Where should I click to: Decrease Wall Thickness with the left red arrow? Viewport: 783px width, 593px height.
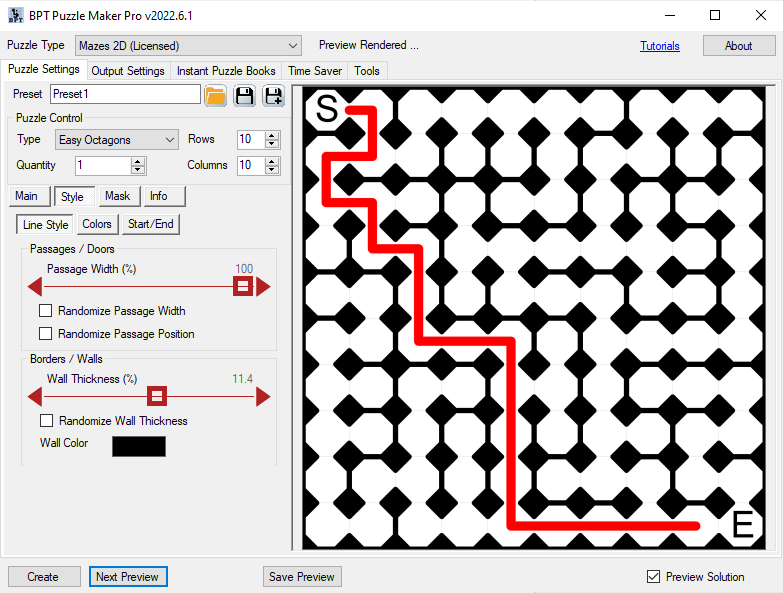click(x=35, y=397)
